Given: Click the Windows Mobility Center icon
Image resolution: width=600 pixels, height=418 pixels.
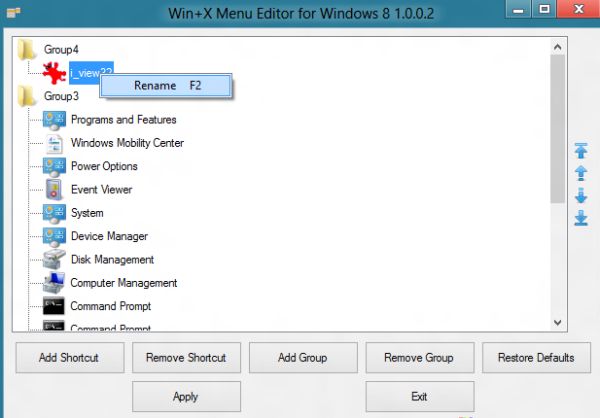Looking at the screenshot, I should coord(54,144).
